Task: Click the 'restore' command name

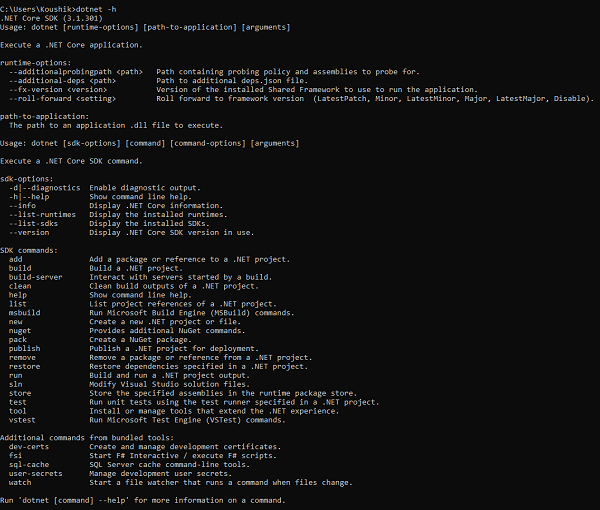Action: click(24, 365)
